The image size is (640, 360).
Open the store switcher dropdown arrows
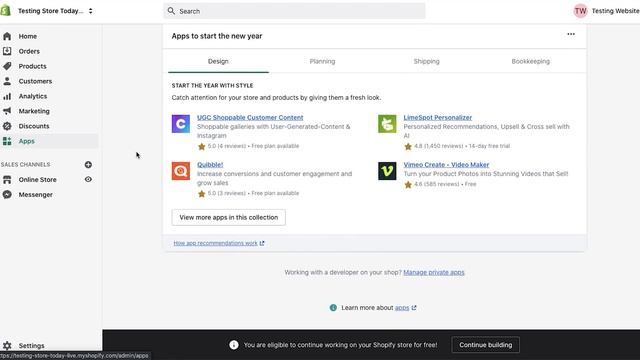(x=91, y=11)
